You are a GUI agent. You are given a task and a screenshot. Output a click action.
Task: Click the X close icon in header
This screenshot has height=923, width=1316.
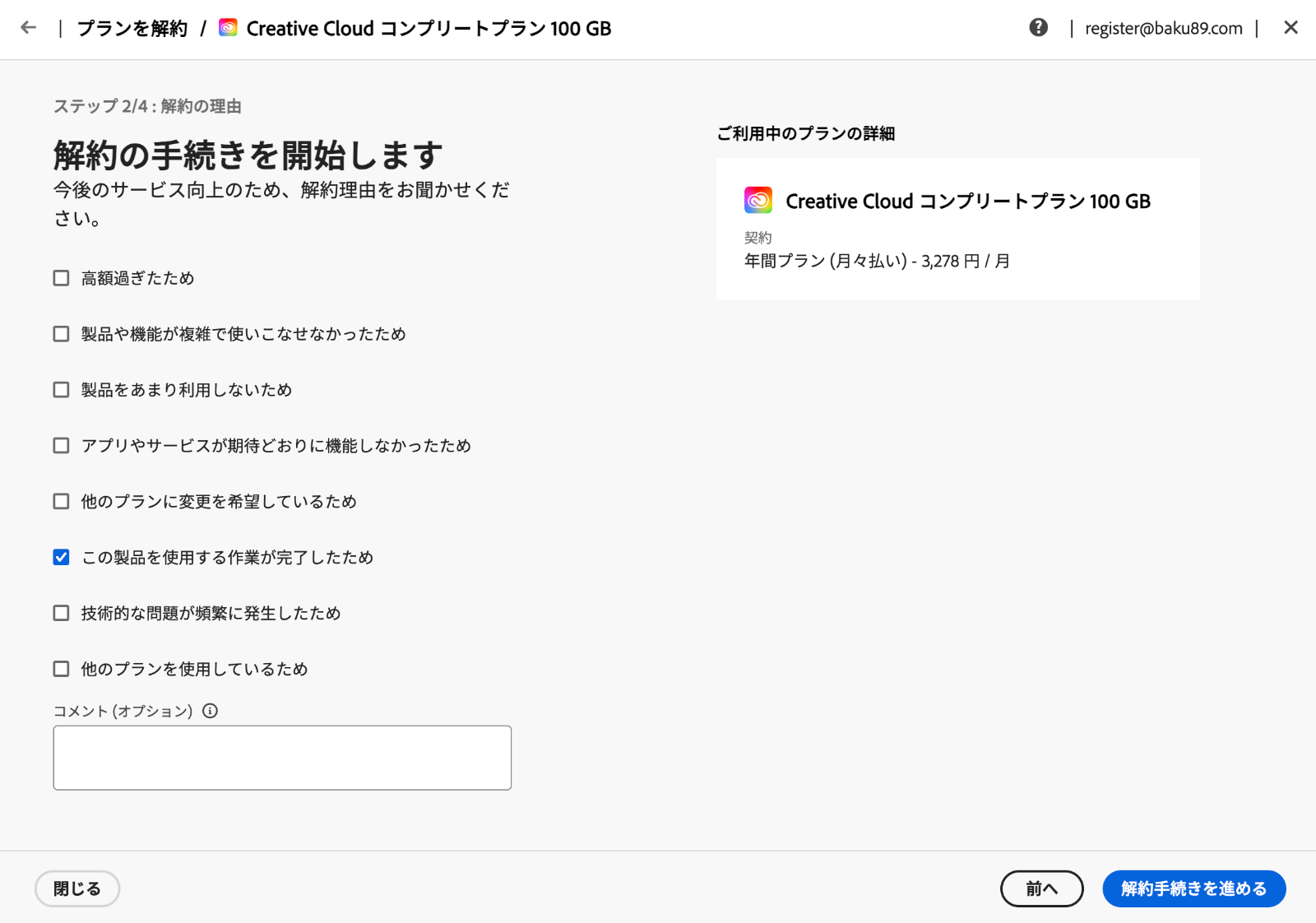coord(1291,28)
